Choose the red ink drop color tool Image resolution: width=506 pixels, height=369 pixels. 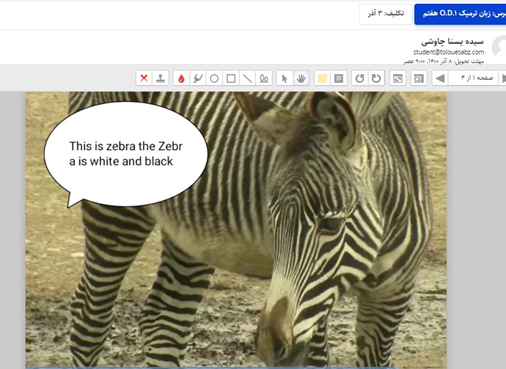(x=181, y=78)
